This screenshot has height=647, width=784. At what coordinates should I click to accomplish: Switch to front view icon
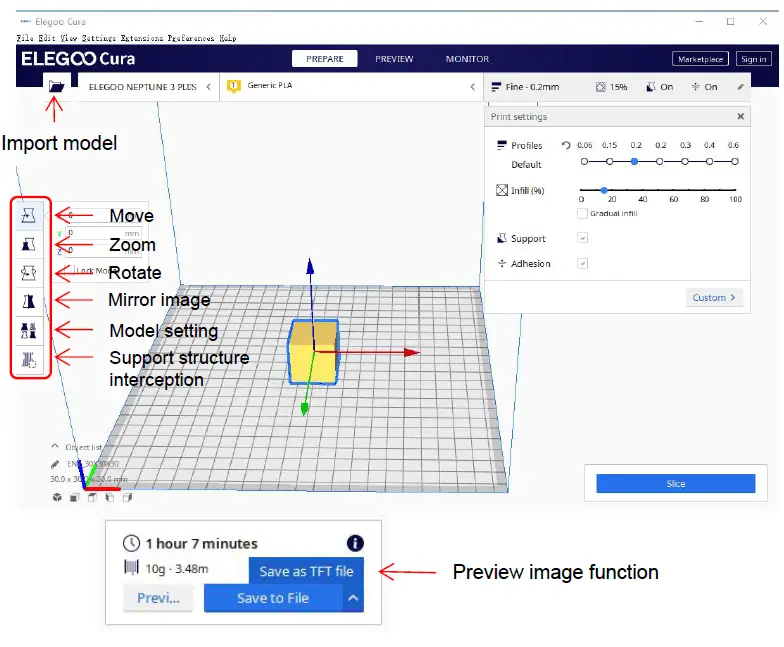[74, 497]
